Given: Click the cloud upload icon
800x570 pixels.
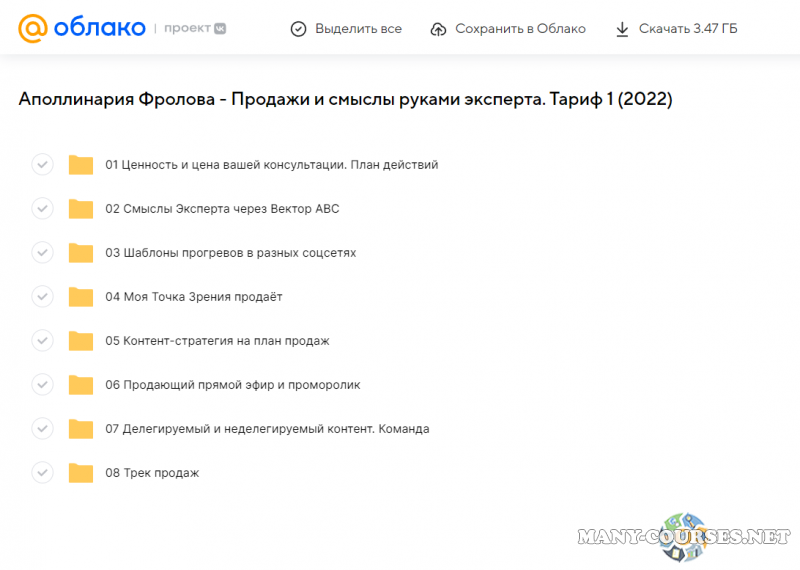Looking at the screenshot, I should click(x=438, y=29).
